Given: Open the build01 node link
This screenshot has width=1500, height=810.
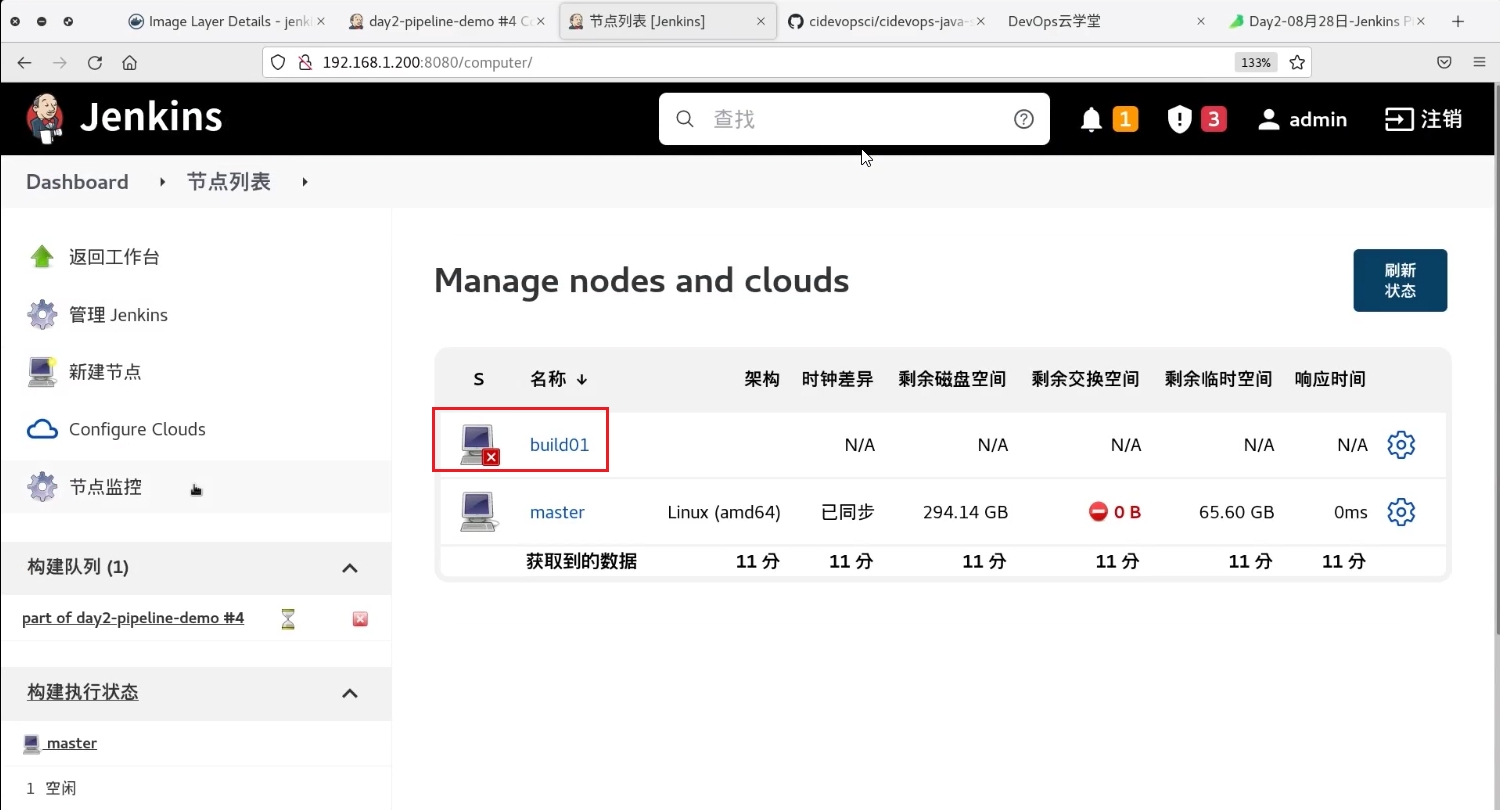Looking at the screenshot, I should [x=559, y=445].
